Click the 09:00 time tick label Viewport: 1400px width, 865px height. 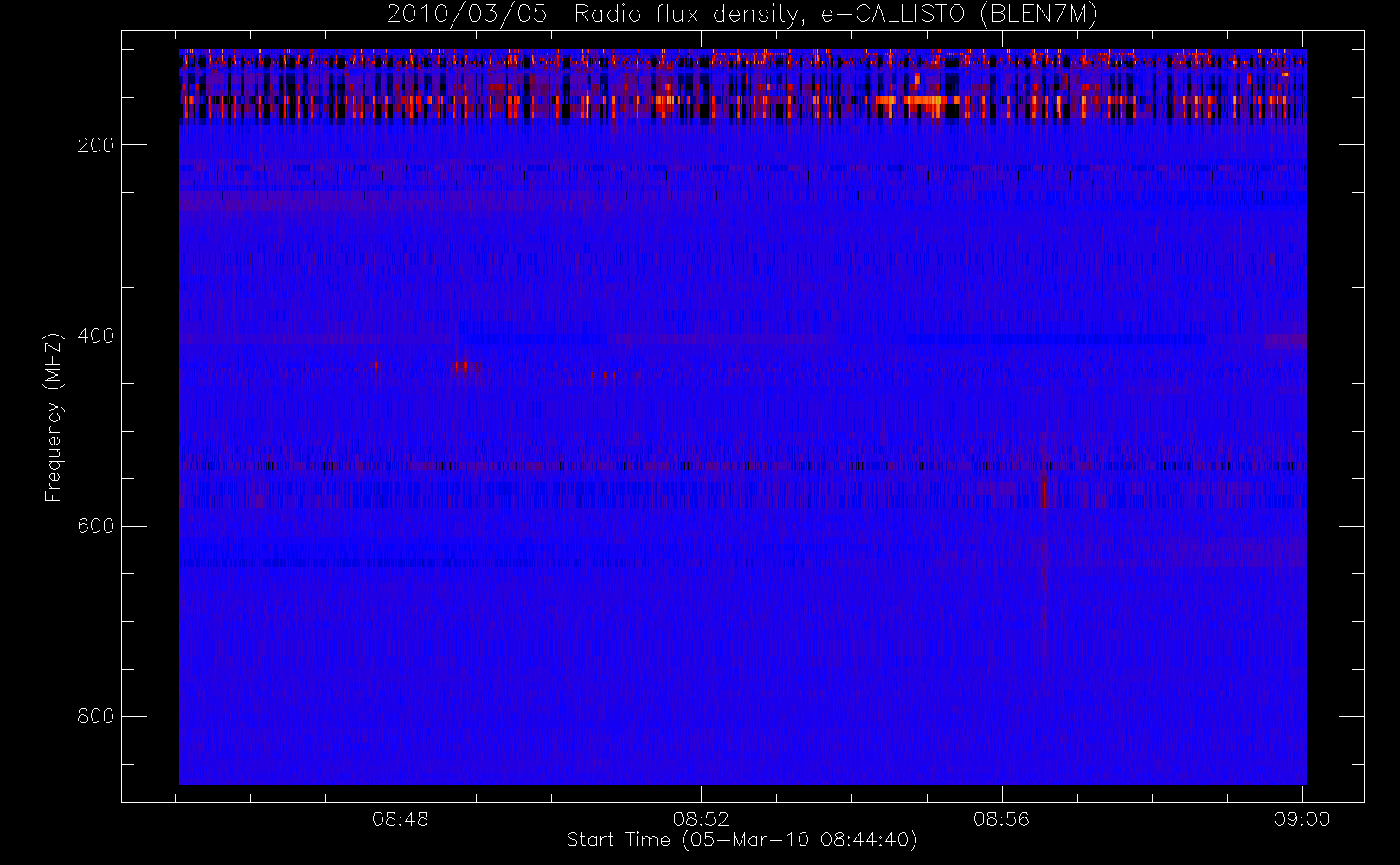[x=1301, y=819]
